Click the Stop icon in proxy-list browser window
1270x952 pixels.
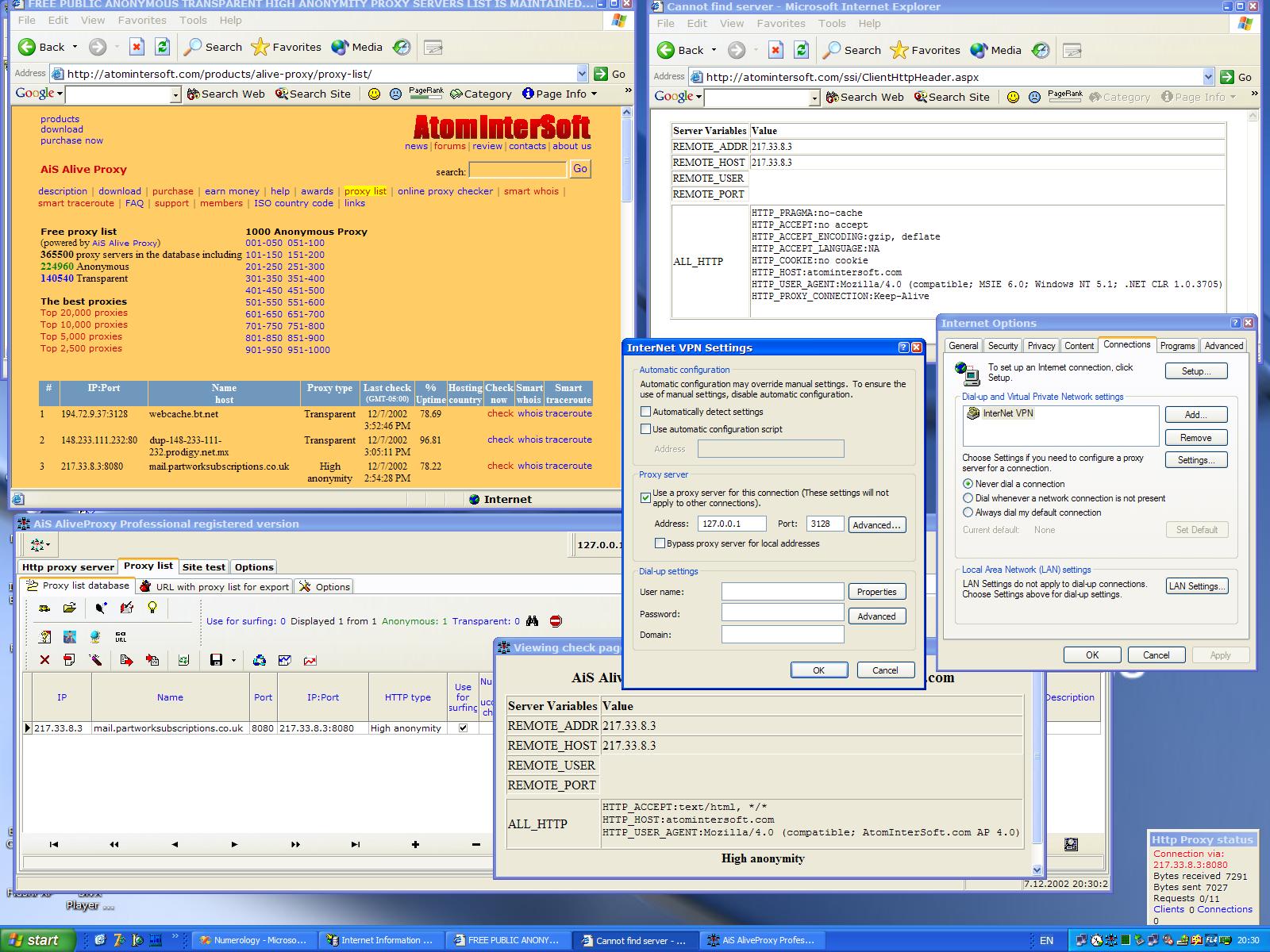point(137,47)
